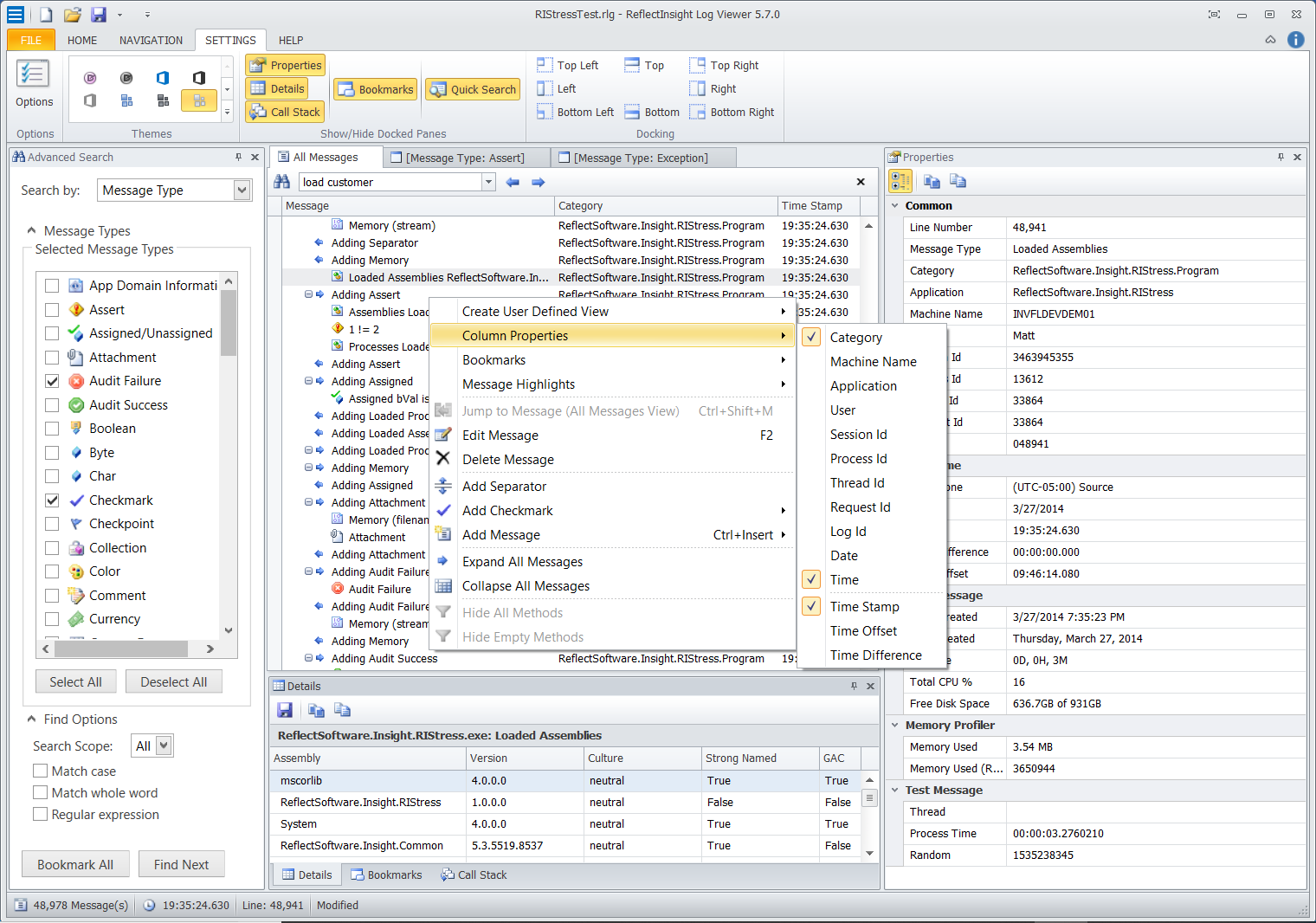Click save icon in Details pane
This screenshot has height=923, width=1316.
pos(285,710)
